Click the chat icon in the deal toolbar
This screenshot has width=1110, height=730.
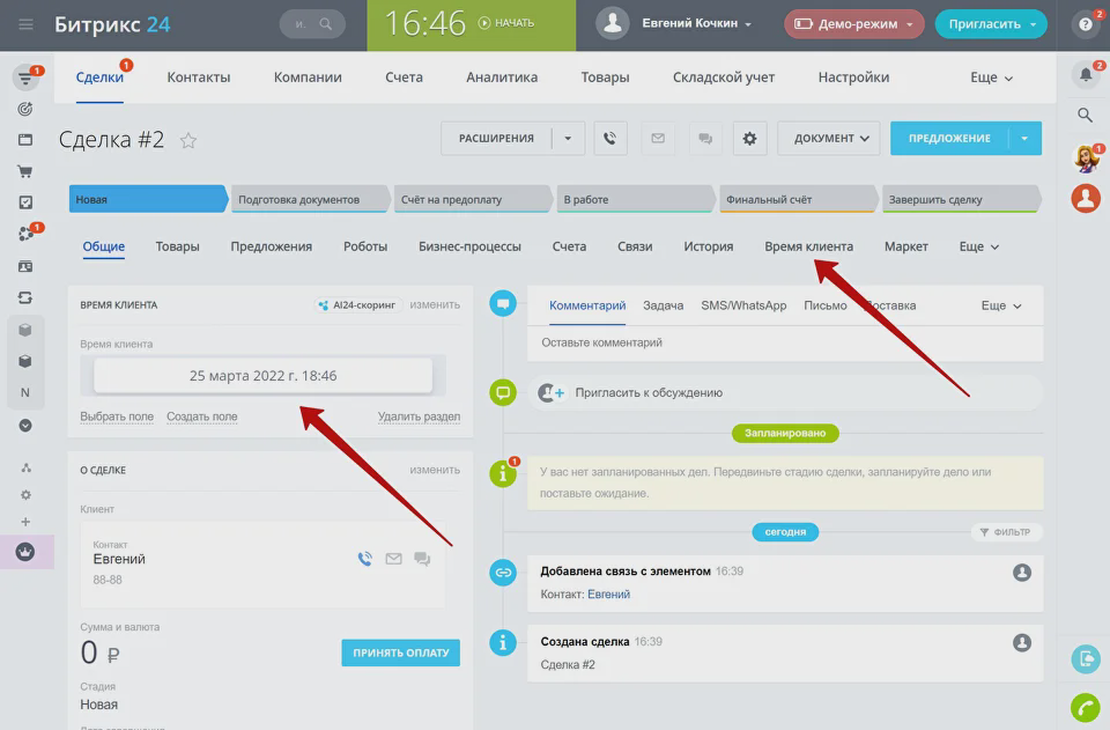[705, 139]
